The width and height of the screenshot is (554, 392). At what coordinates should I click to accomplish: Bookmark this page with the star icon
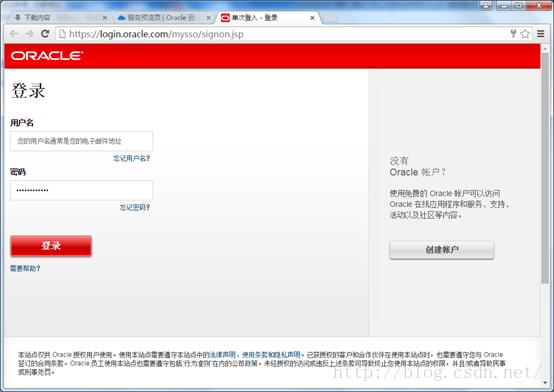click(525, 34)
